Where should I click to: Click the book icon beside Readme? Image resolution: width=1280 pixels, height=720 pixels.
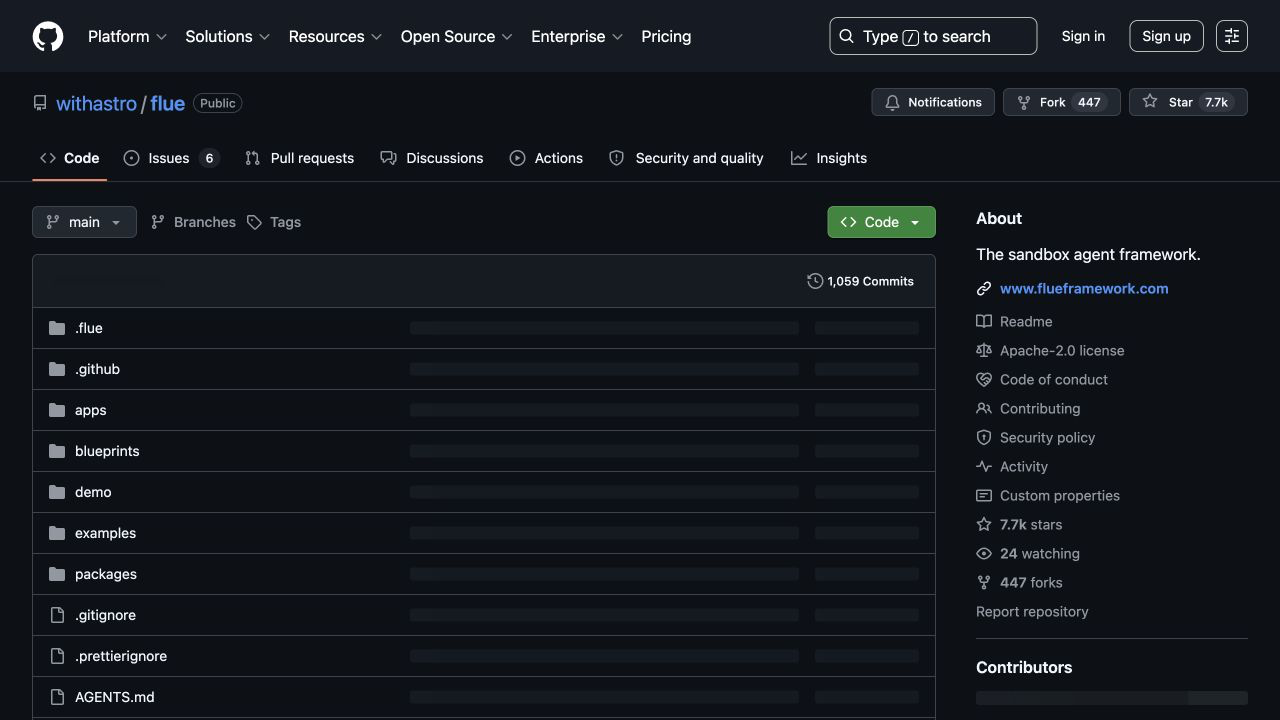pyautogui.click(x=984, y=321)
